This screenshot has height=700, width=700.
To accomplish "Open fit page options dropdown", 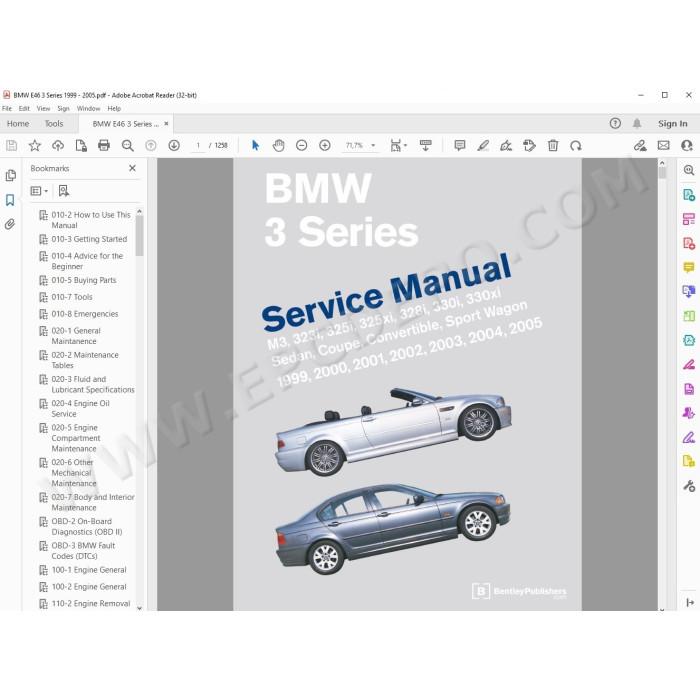I will click(x=398, y=146).
